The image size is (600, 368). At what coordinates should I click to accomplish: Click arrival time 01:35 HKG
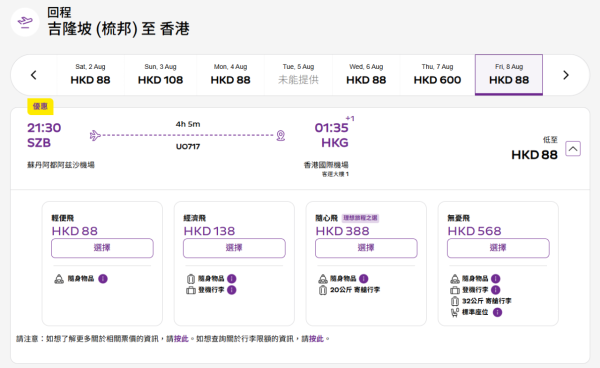[x=331, y=135]
